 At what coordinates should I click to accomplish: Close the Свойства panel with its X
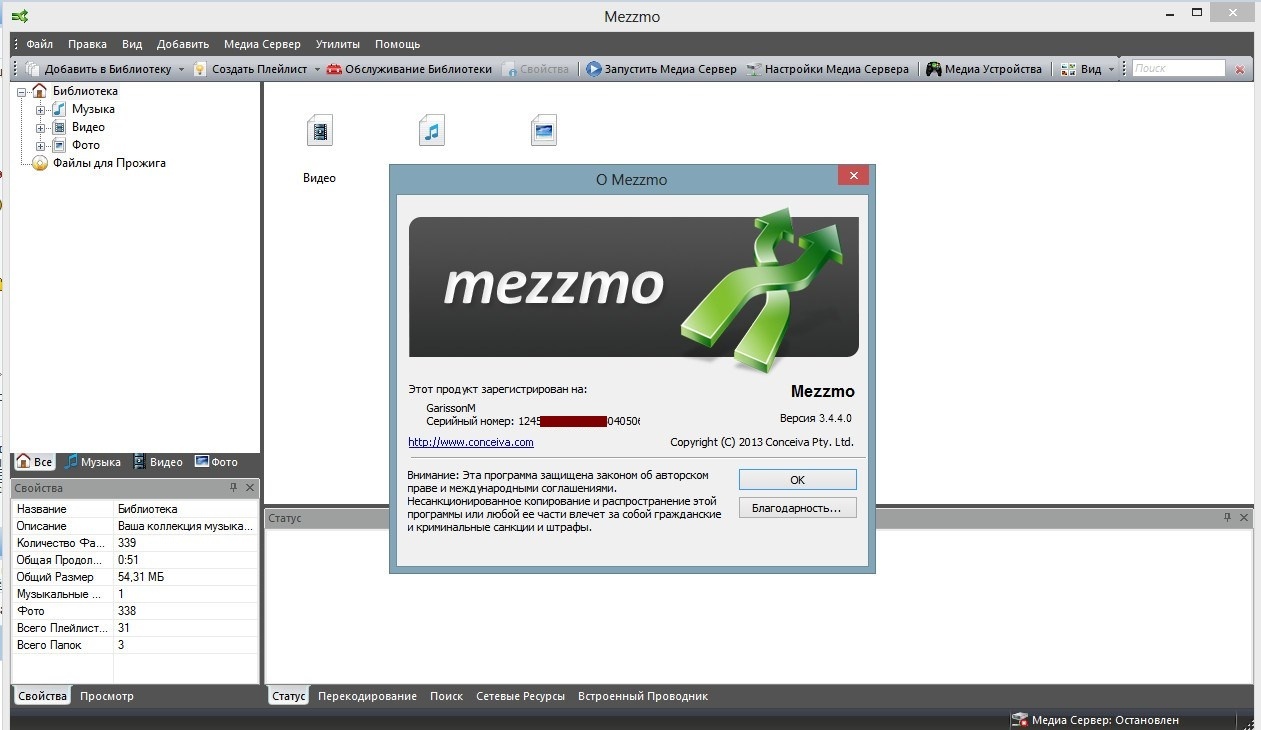point(250,488)
